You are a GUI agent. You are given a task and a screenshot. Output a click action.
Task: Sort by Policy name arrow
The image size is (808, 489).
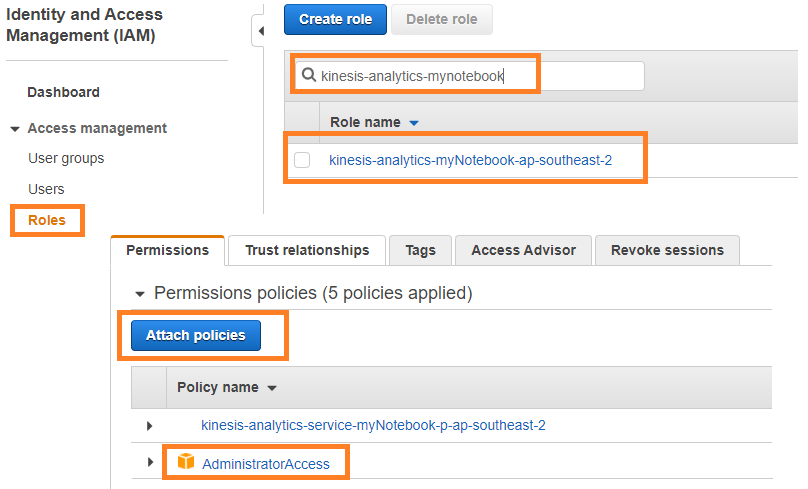click(272, 388)
